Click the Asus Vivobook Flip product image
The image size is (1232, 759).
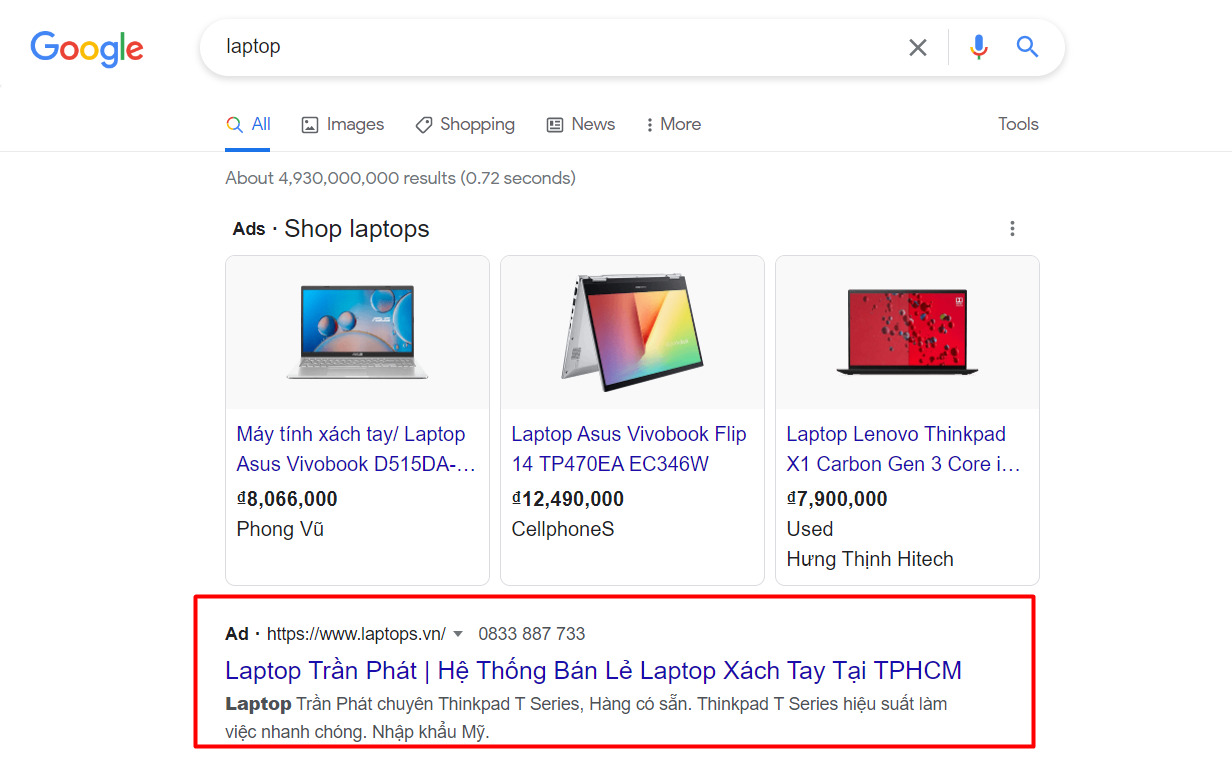[632, 332]
